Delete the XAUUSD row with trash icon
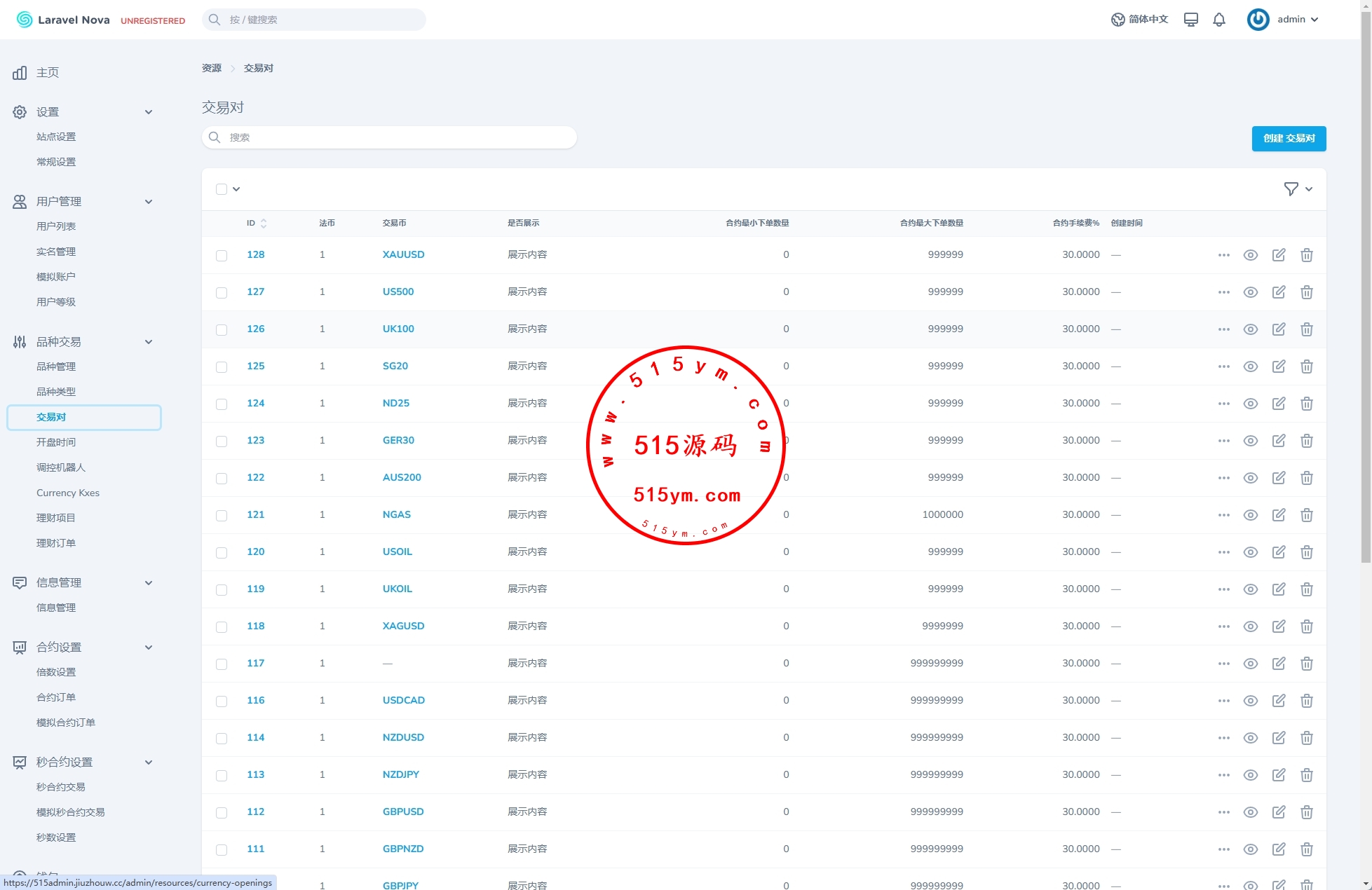 1306,255
